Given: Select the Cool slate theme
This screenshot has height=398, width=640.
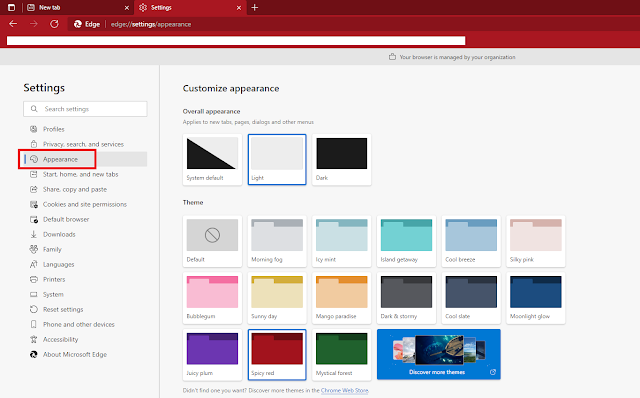Looking at the screenshot, I should 471,298.
